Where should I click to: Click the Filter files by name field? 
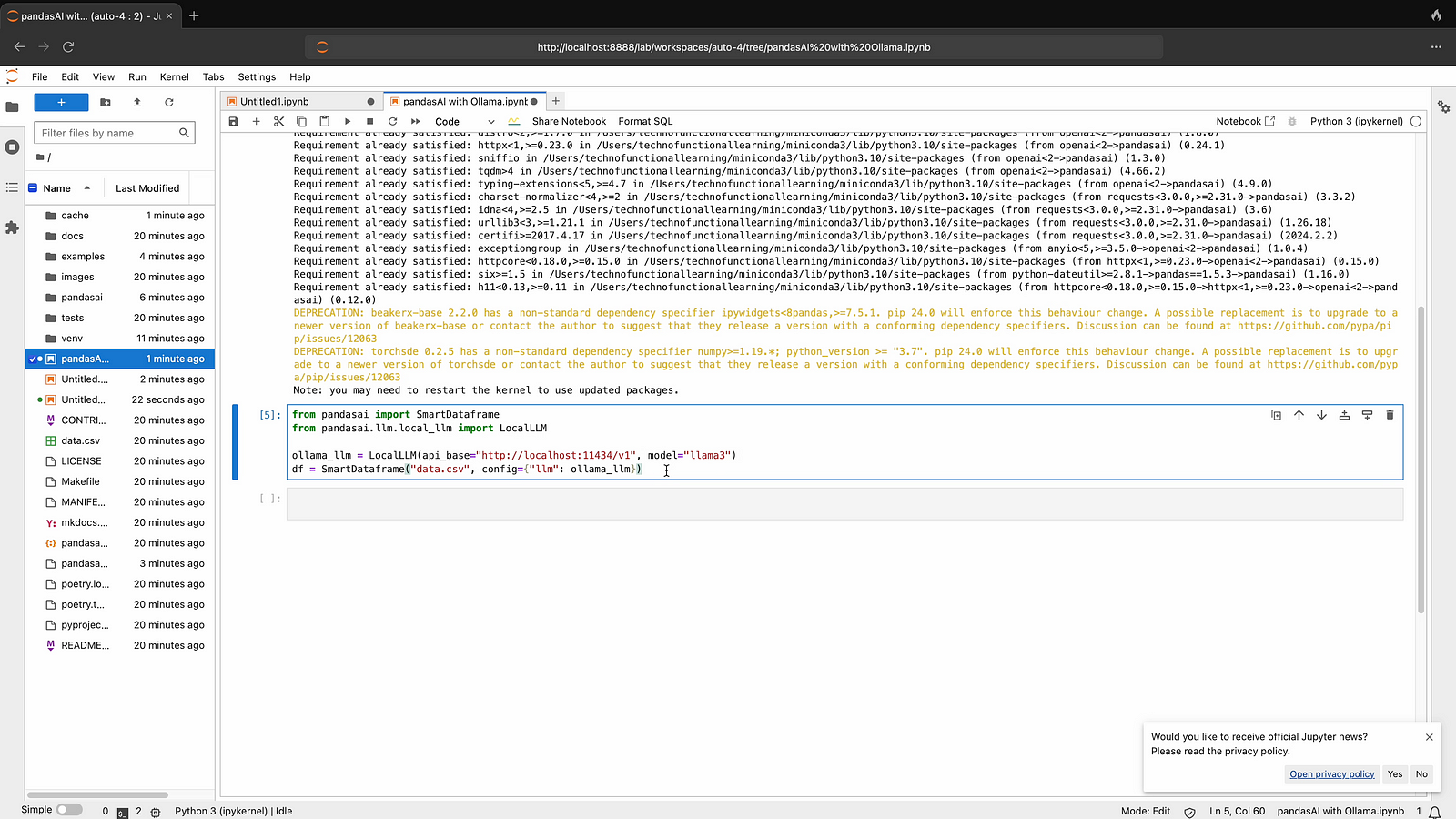(107, 133)
